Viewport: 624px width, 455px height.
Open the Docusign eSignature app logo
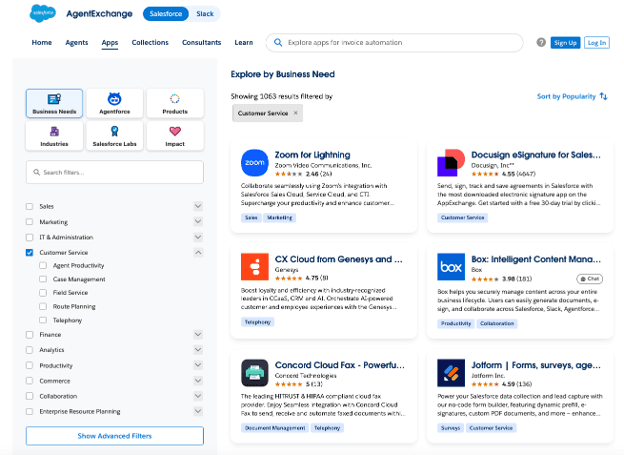tap(451, 163)
